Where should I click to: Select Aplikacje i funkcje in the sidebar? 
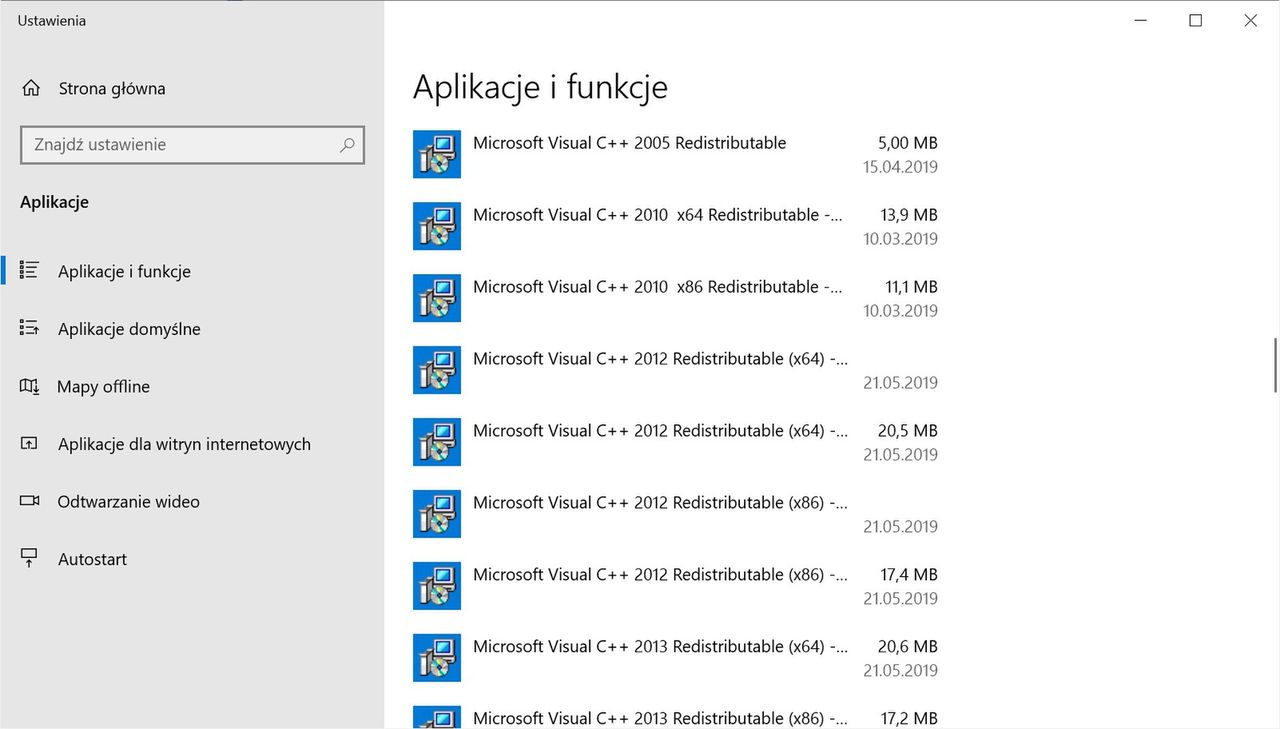(x=124, y=271)
